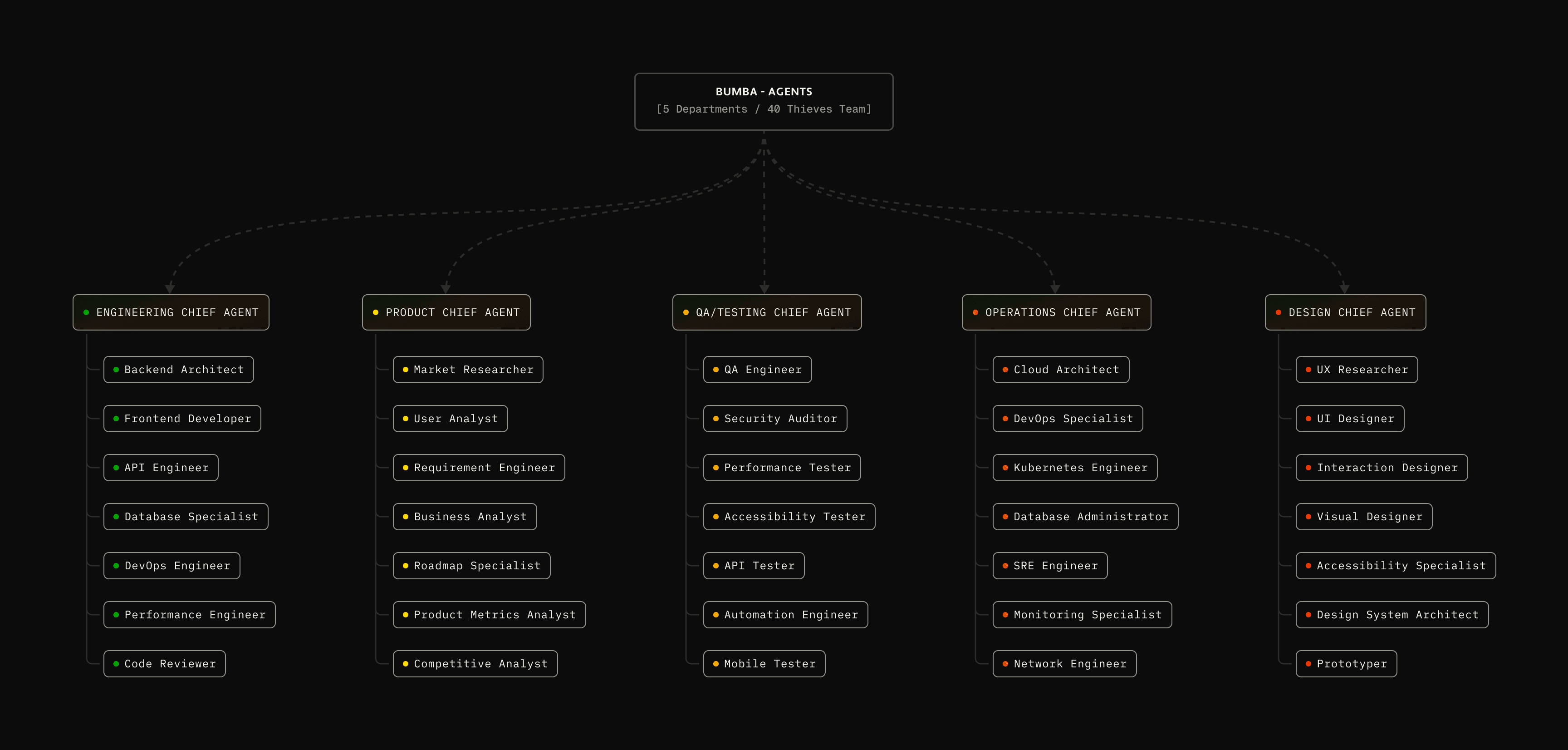The height and width of the screenshot is (750, 1568).
Task: Click the red status dot on Design Chief
Action: 1278,312
